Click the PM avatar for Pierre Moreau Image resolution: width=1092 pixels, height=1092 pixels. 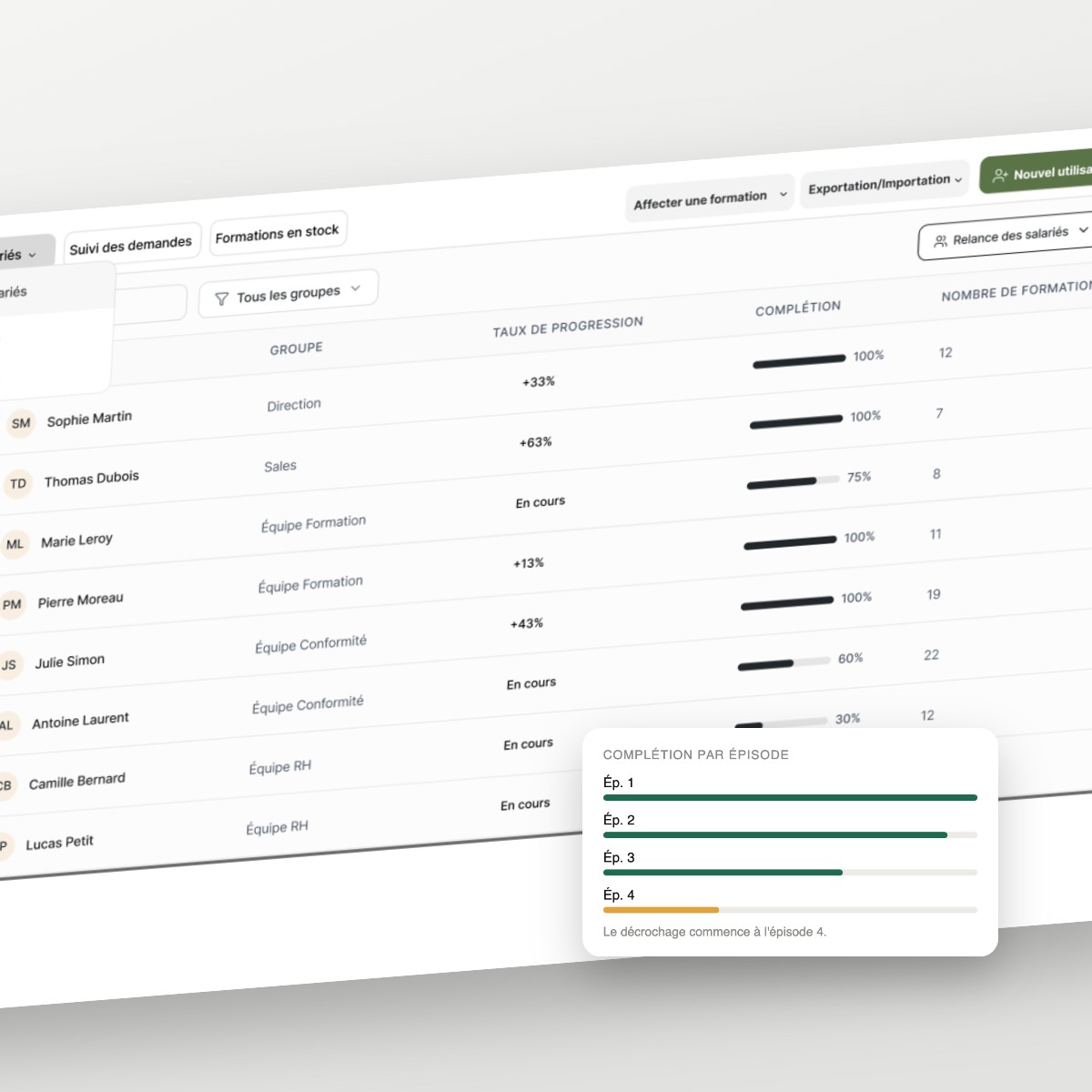(x=12, y=604)
